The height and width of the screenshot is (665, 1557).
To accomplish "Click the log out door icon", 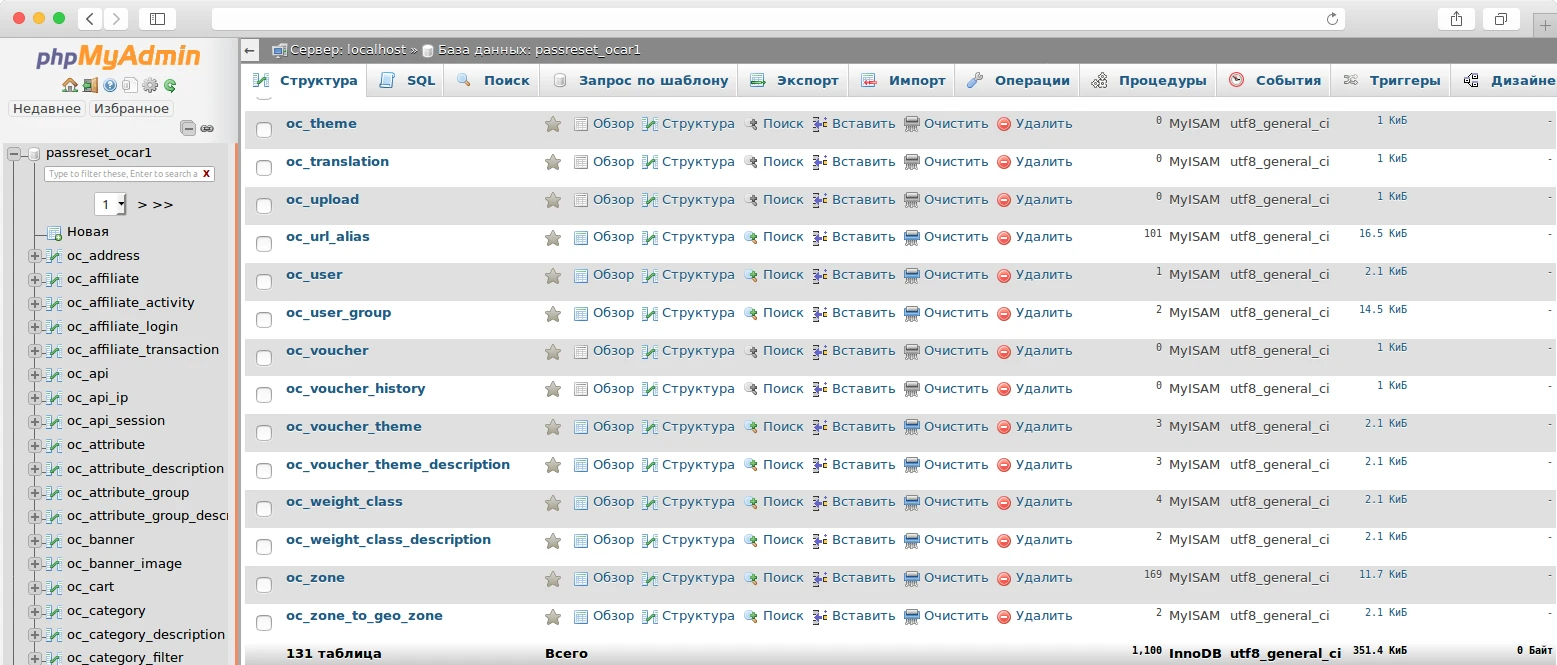I will pyautogui.click(x=90, y=86).
